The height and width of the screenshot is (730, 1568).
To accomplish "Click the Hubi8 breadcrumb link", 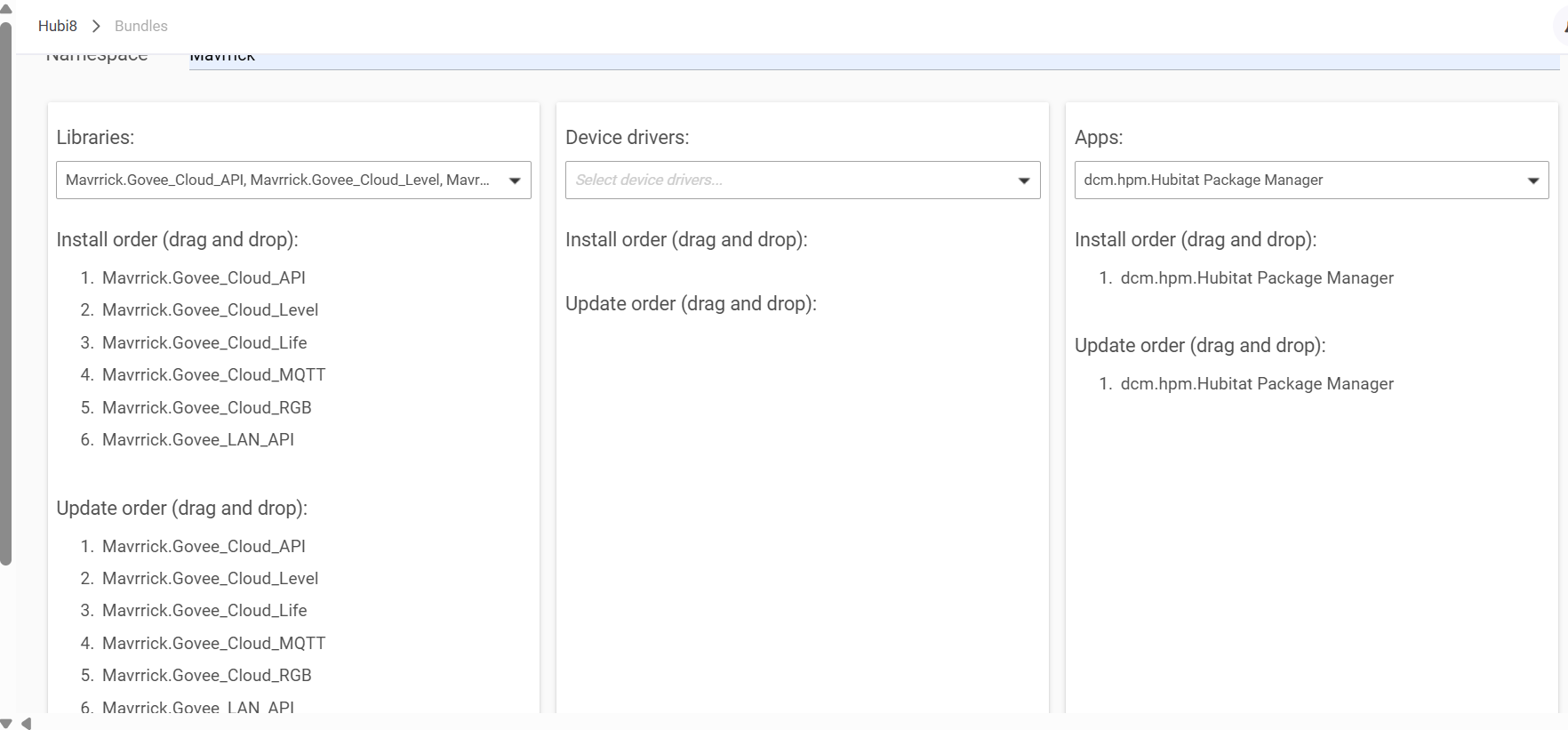I will tap(57, 26).
